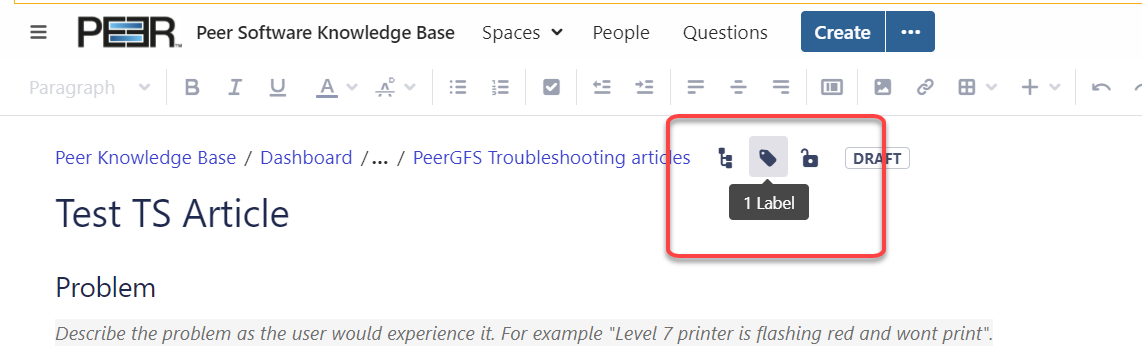The image size is (1142, 360).
Task: Open the labels tag icon
Action: pyautogui.click(x=768, y=157)
